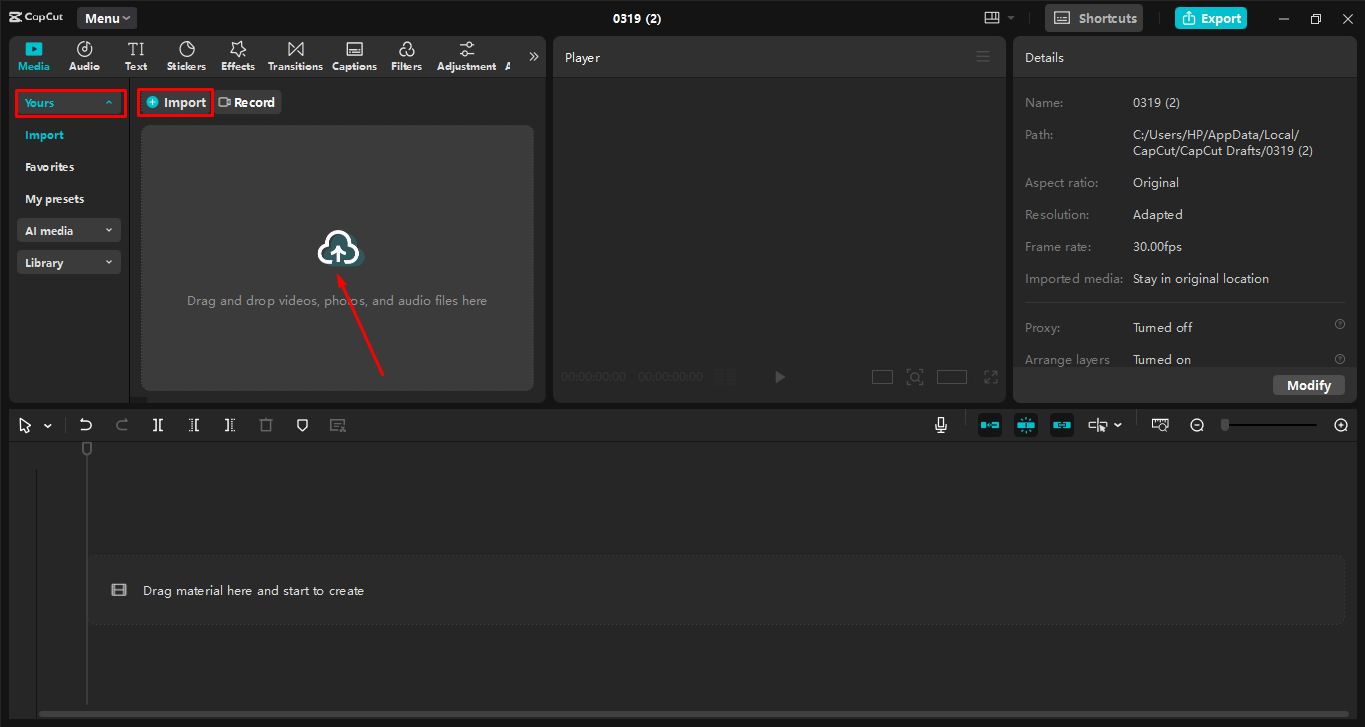
Task: Click the Export button
Action: [1211, 18]
